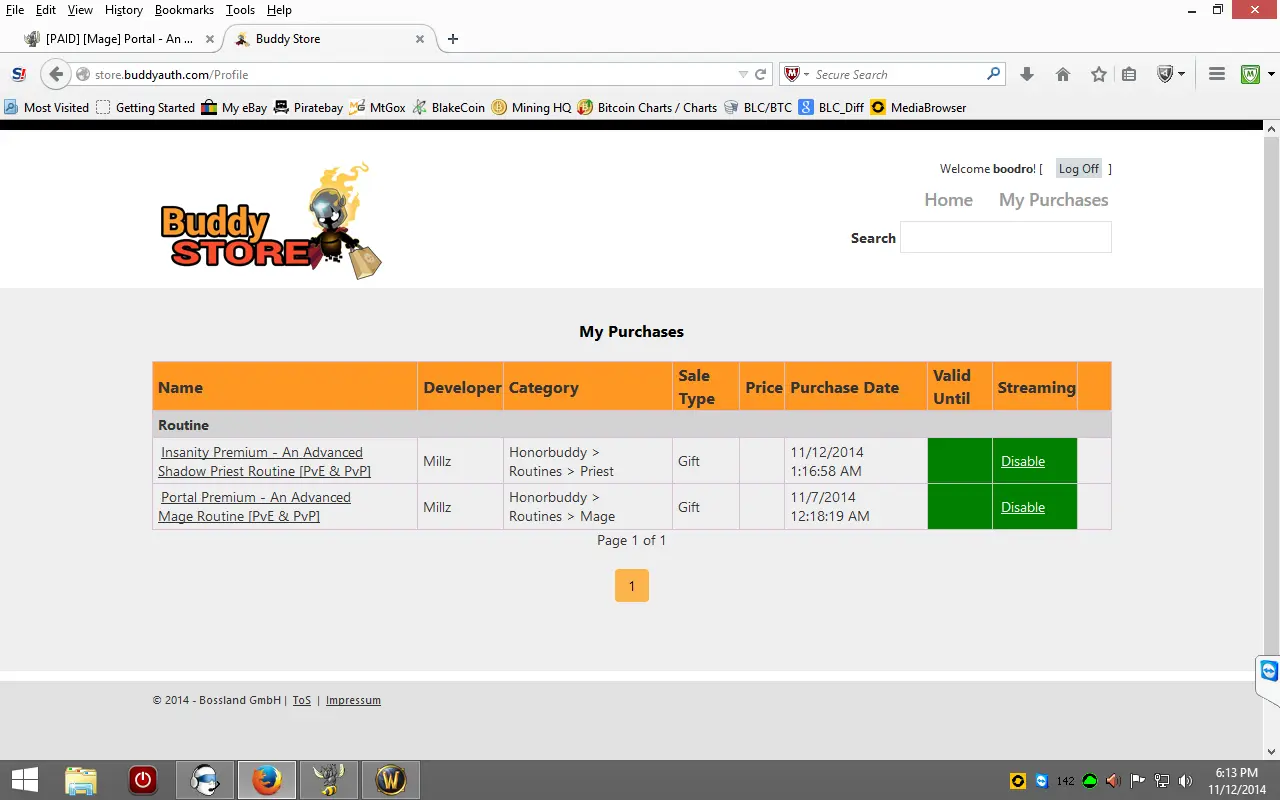Open the downloads arrow in Firefox toolbar
1280x800 pixels.
[x=1027, y=74]
